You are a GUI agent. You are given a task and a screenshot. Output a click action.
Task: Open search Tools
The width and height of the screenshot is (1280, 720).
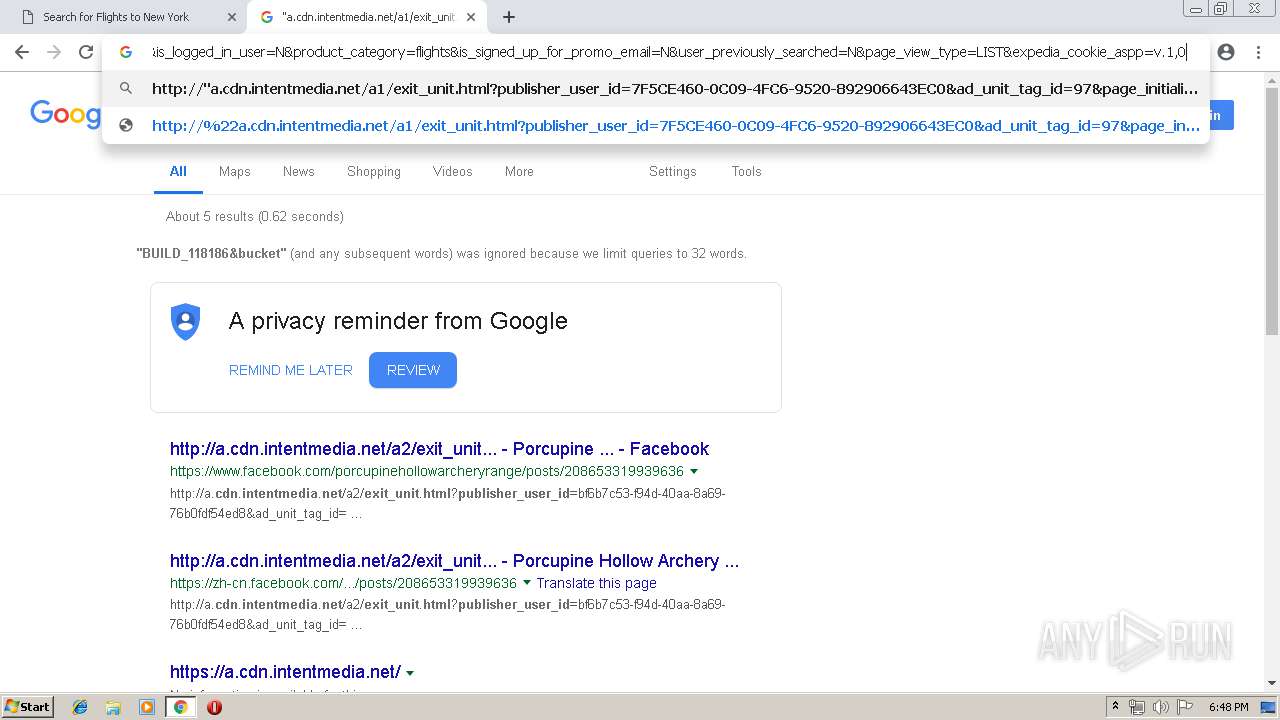pyautogui.click(x=747, y=172)
